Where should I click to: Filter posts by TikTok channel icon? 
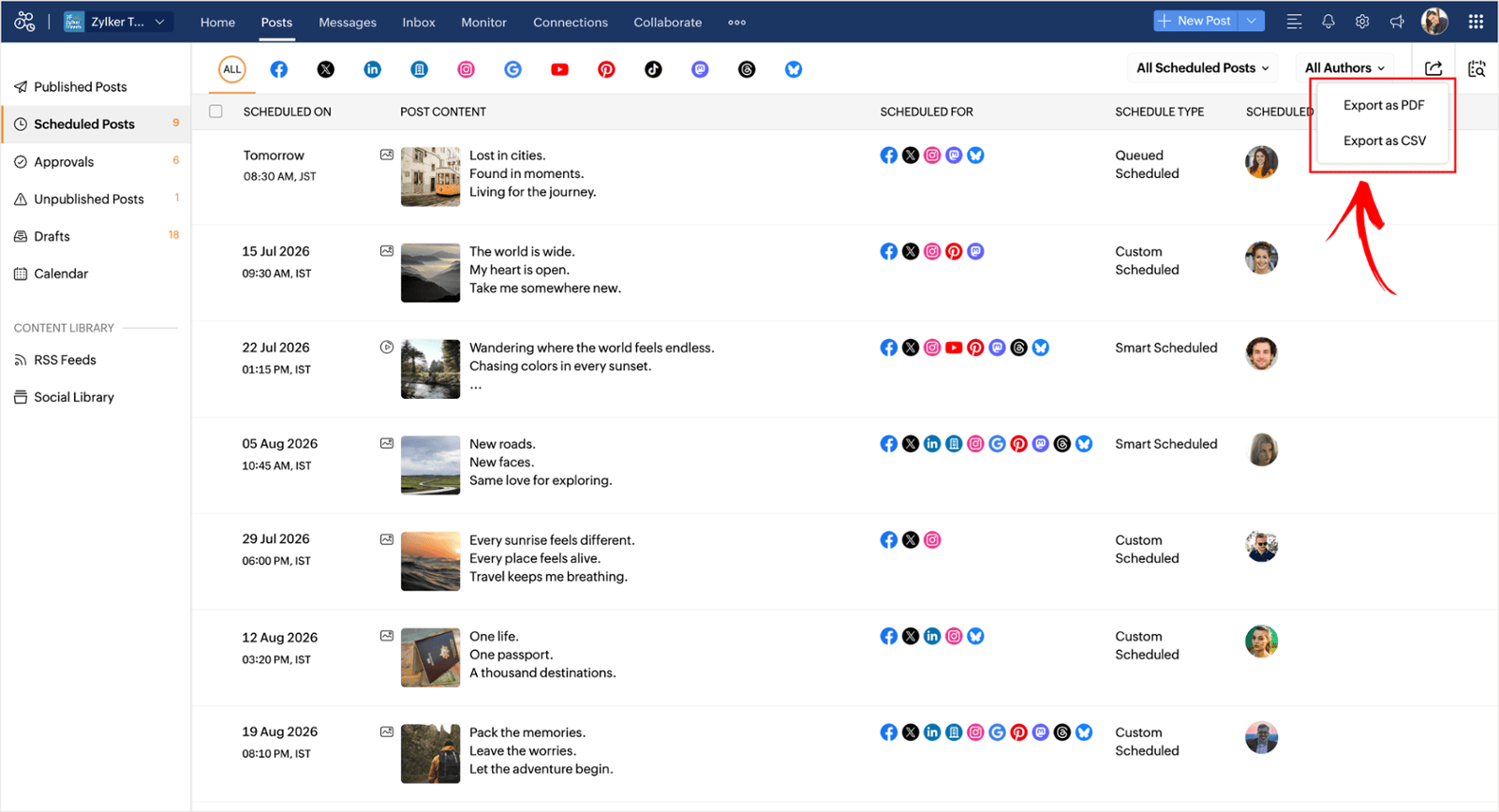point(653,69)
